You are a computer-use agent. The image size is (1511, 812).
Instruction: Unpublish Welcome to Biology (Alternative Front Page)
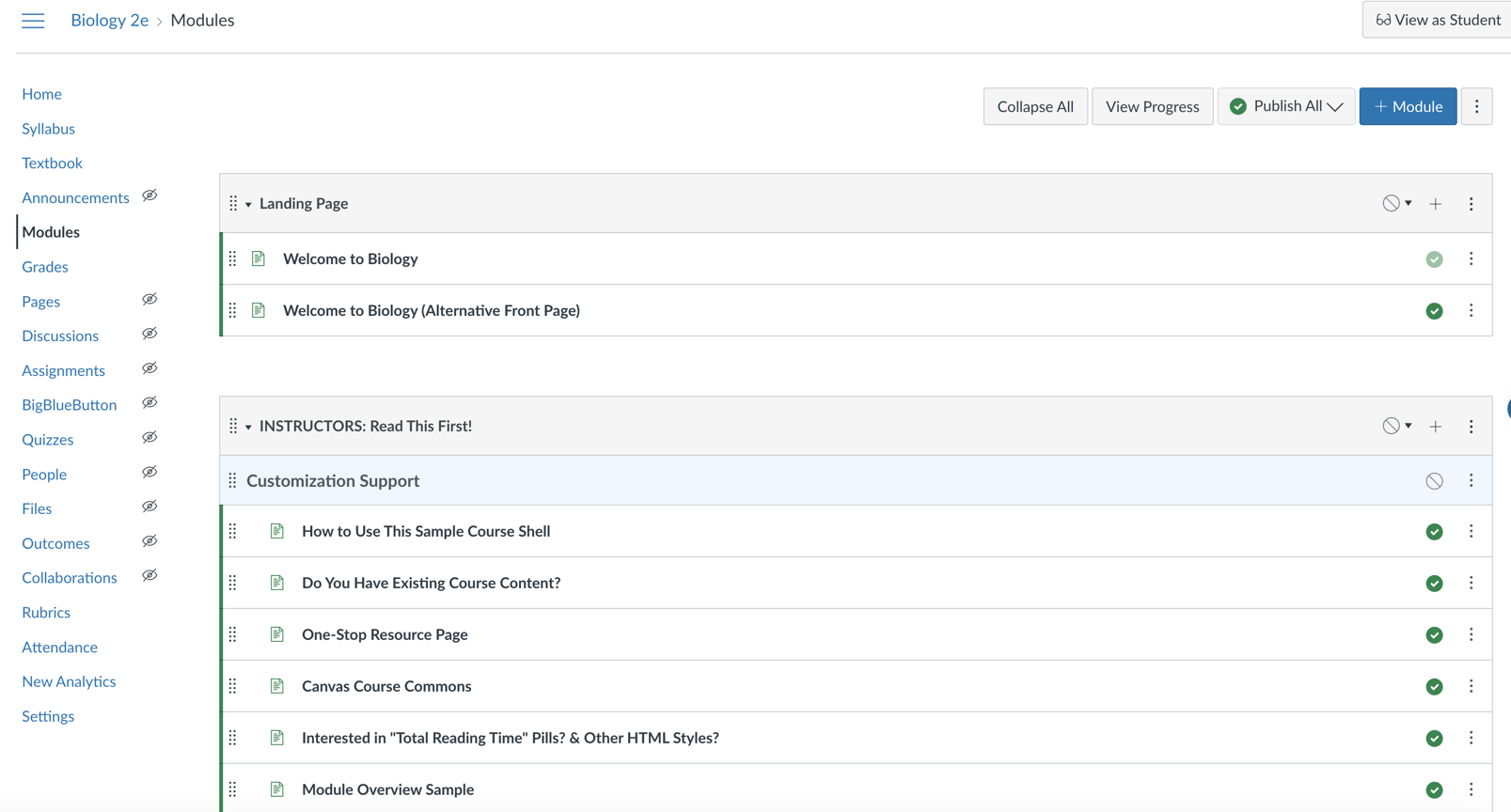coord(1434,311)
